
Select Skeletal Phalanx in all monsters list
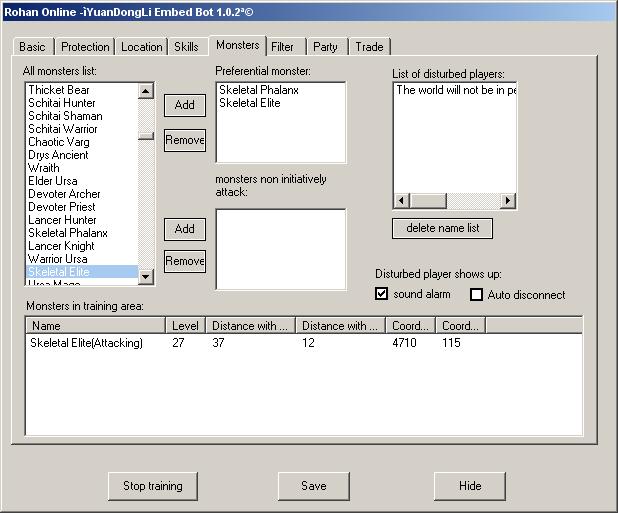click(x=82, y=233)
